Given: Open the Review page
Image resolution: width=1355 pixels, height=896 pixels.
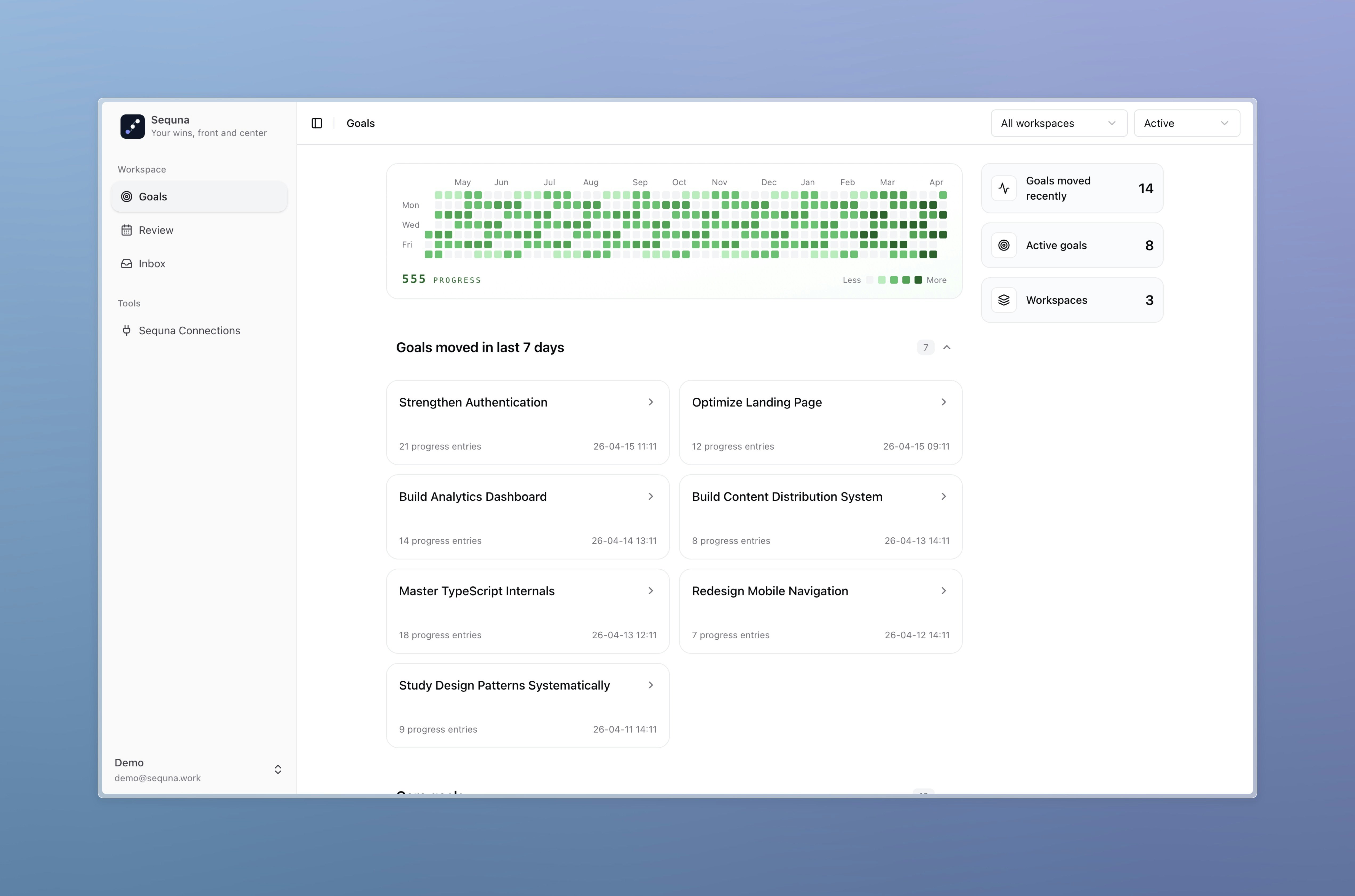Looking at the screenshot, I should pyautogui.click(x=156, y=230).
